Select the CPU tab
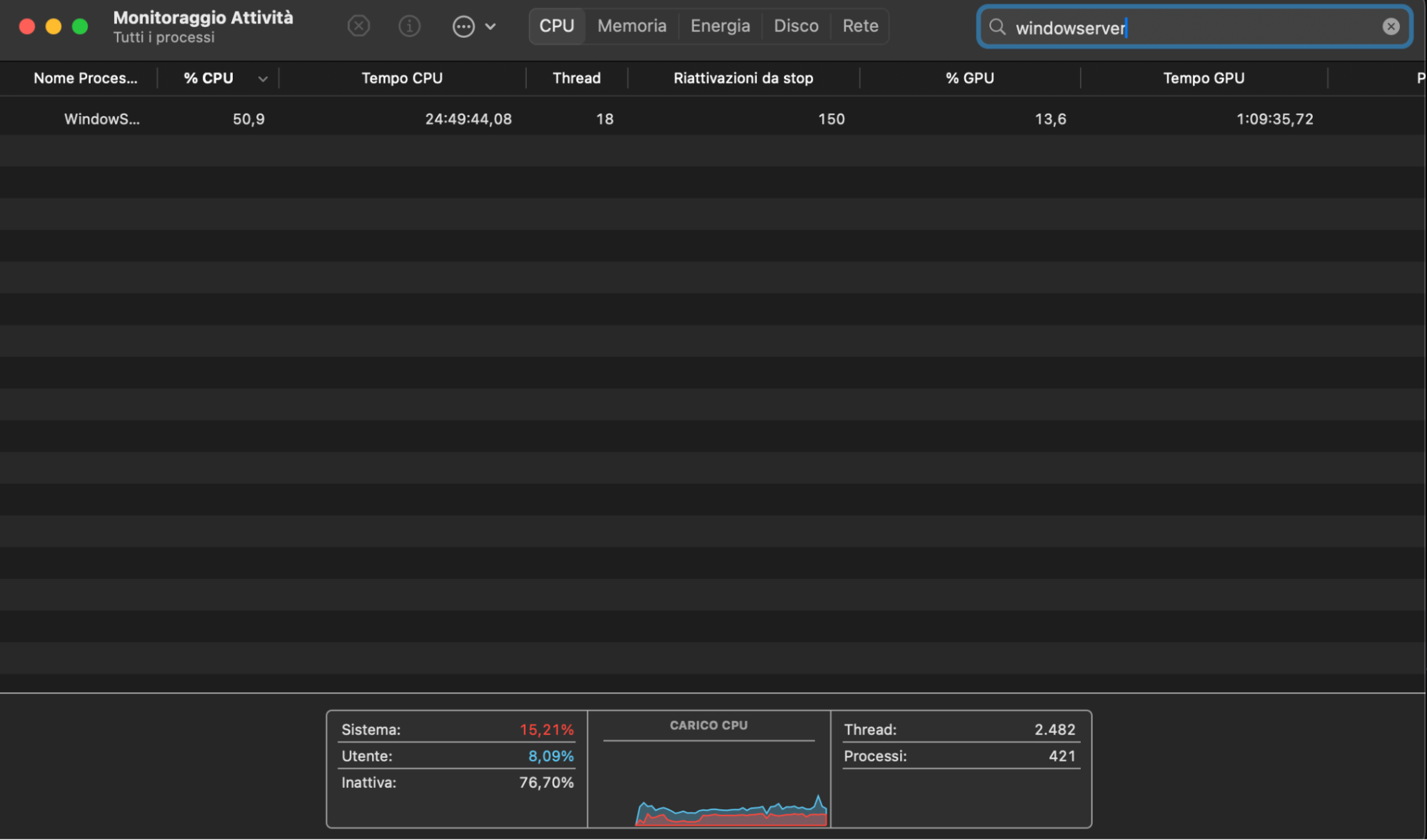The image size is (1427, 840). (x=556, y=26)
